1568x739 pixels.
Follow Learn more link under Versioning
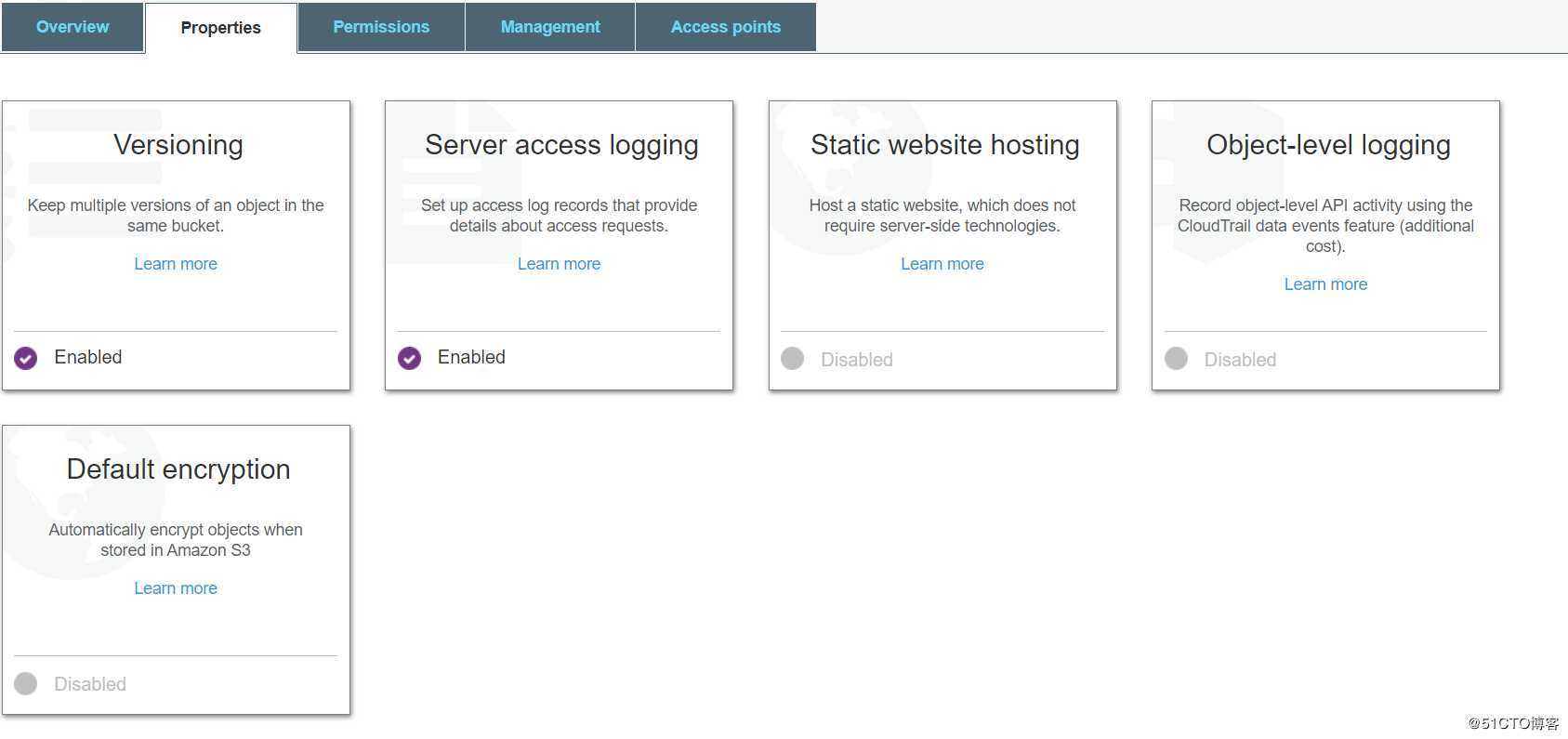point(176,264)
